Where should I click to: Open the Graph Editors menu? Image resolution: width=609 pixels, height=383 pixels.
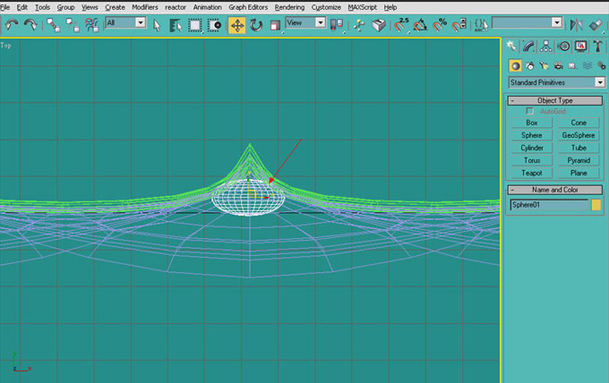[x=248, y=7]
